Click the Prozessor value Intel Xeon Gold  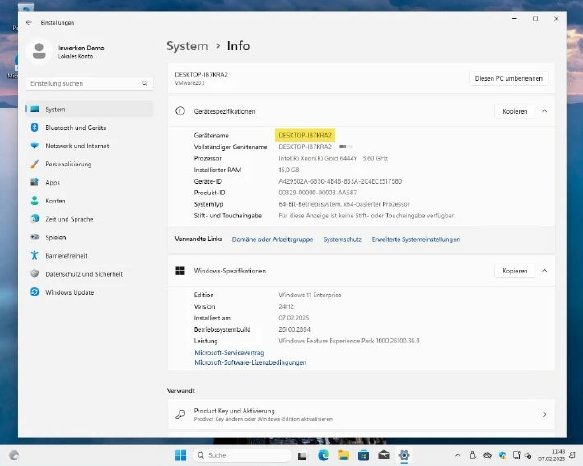[x=333, y=158]
